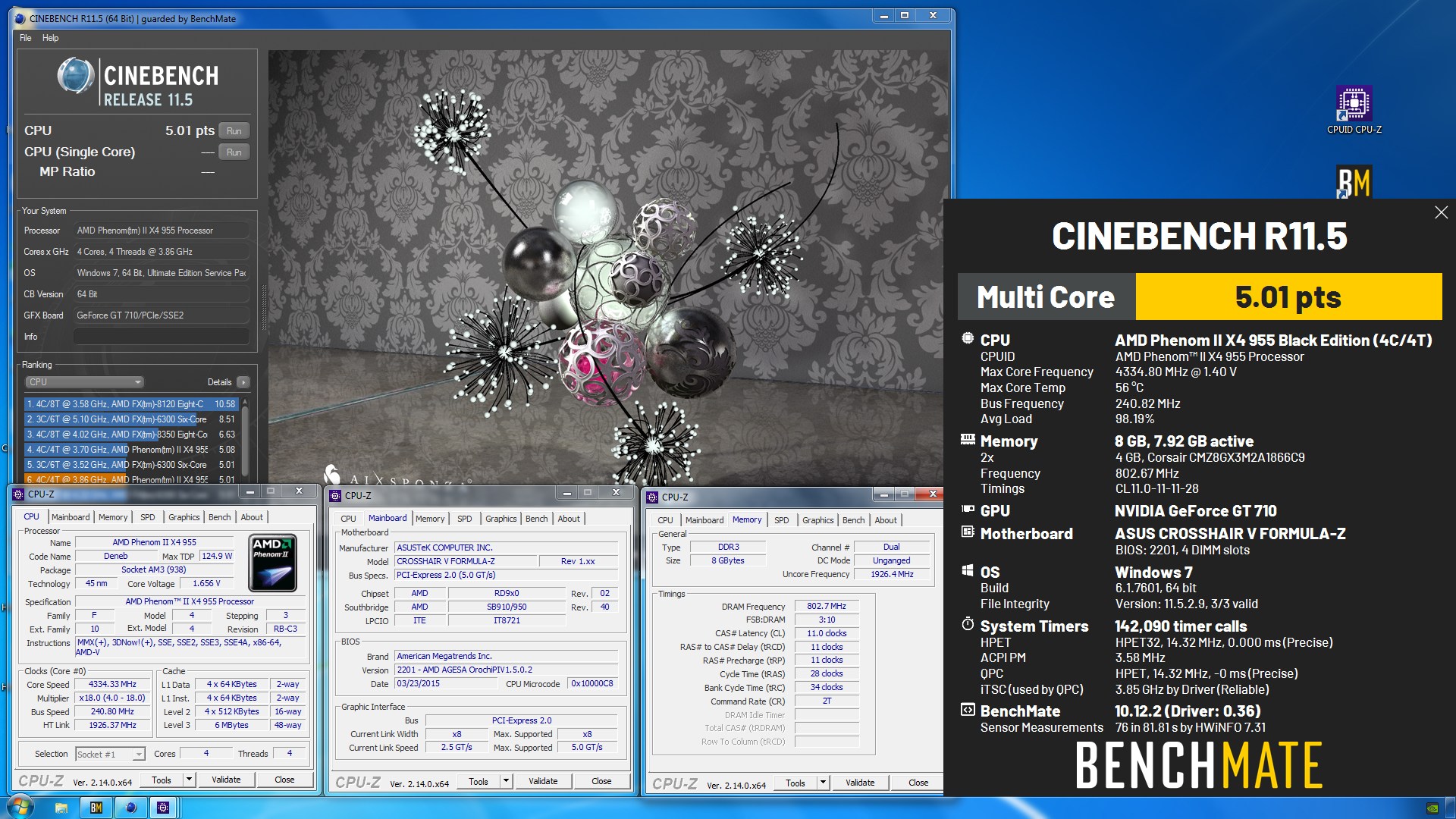The image size is (1456, 819).
Task: Open the Cinebench File menu
Action: (26, 38)
